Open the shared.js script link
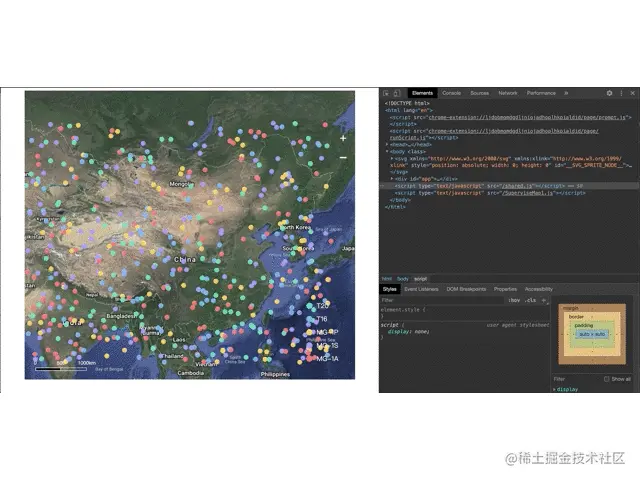 click(518, 186)
